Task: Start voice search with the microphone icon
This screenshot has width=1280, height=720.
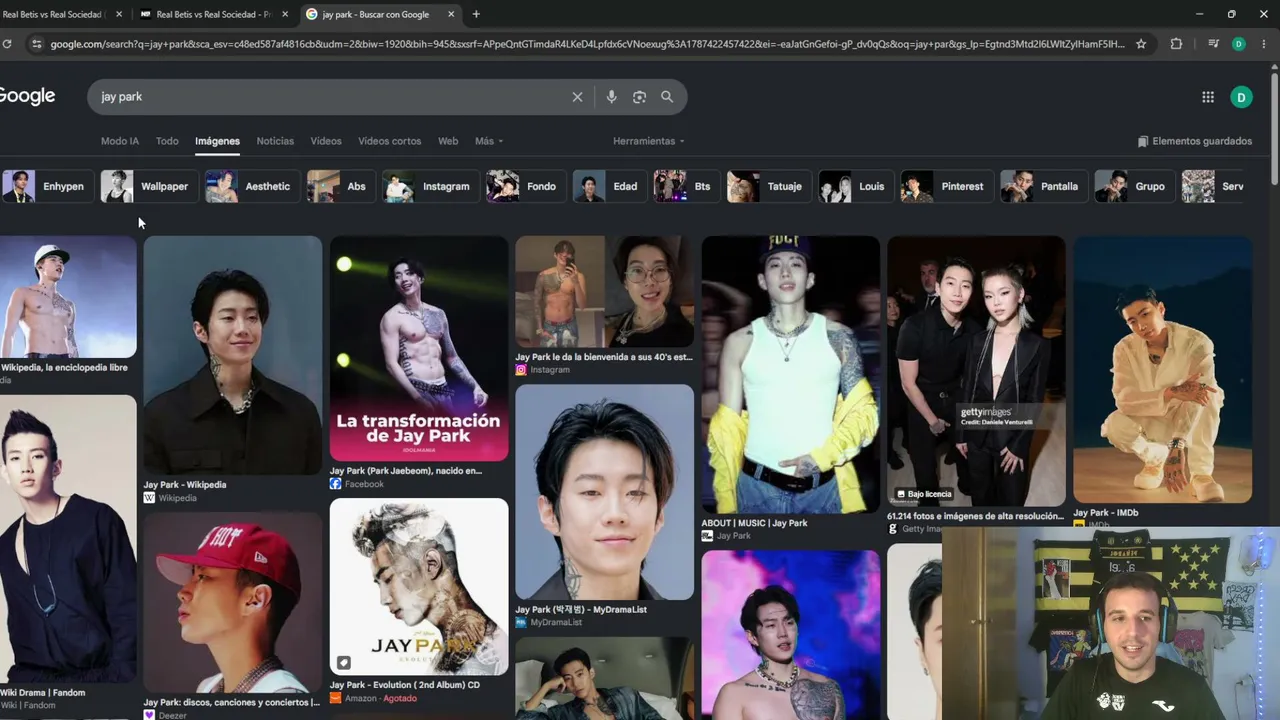Action: pos(611,97)
